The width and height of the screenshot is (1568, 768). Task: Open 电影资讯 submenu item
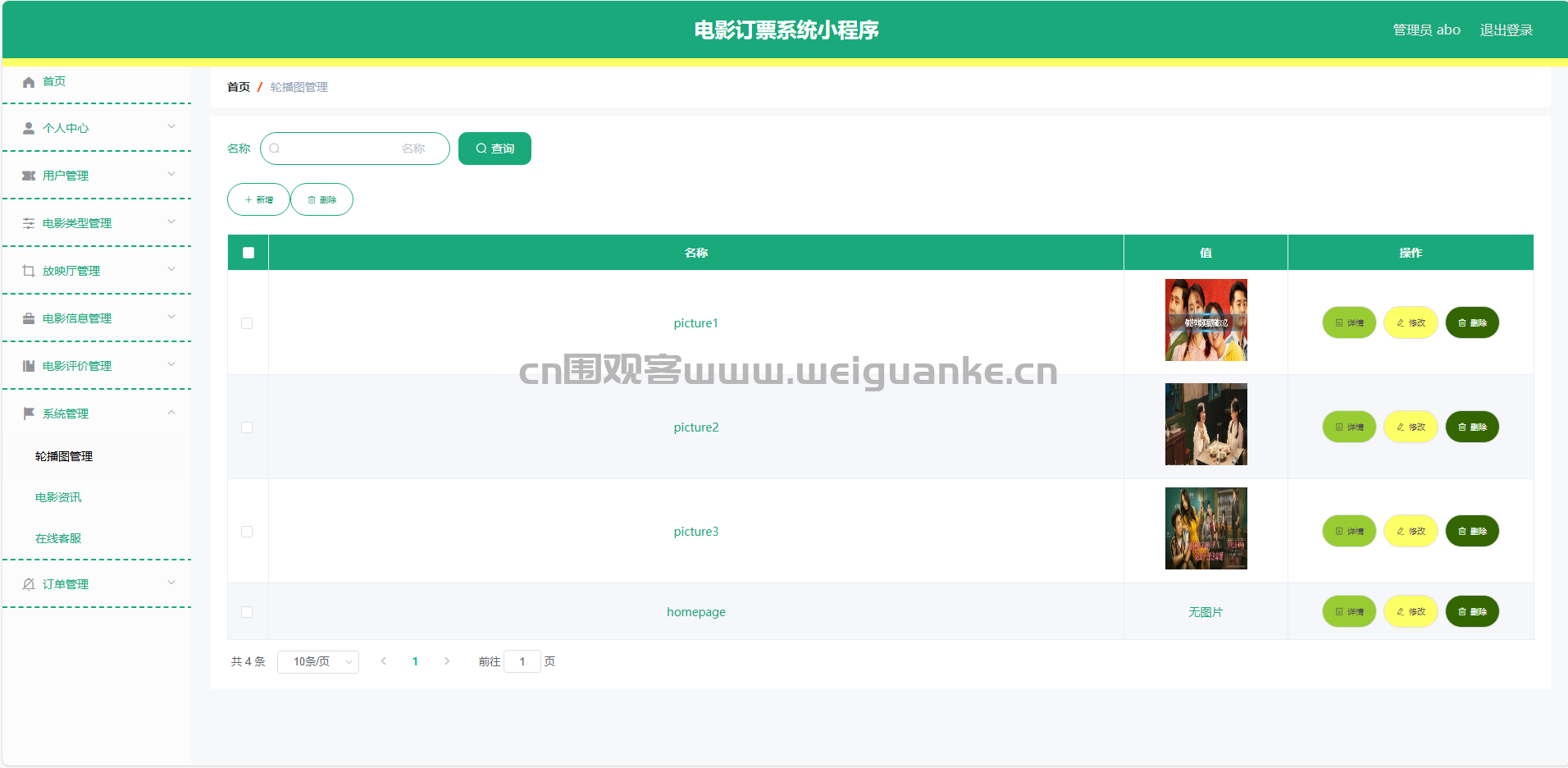pyautogui.click(x=58, y=497)
